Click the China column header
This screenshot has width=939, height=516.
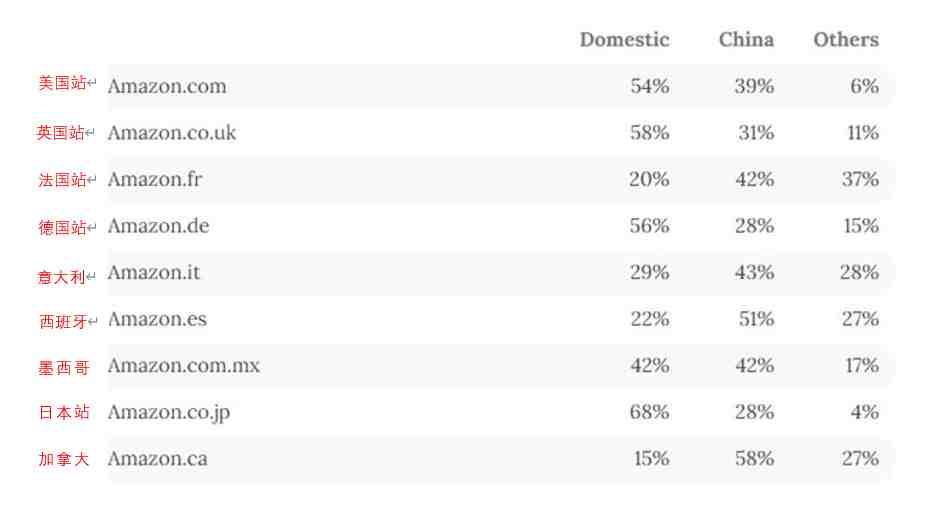click(746, 40)
